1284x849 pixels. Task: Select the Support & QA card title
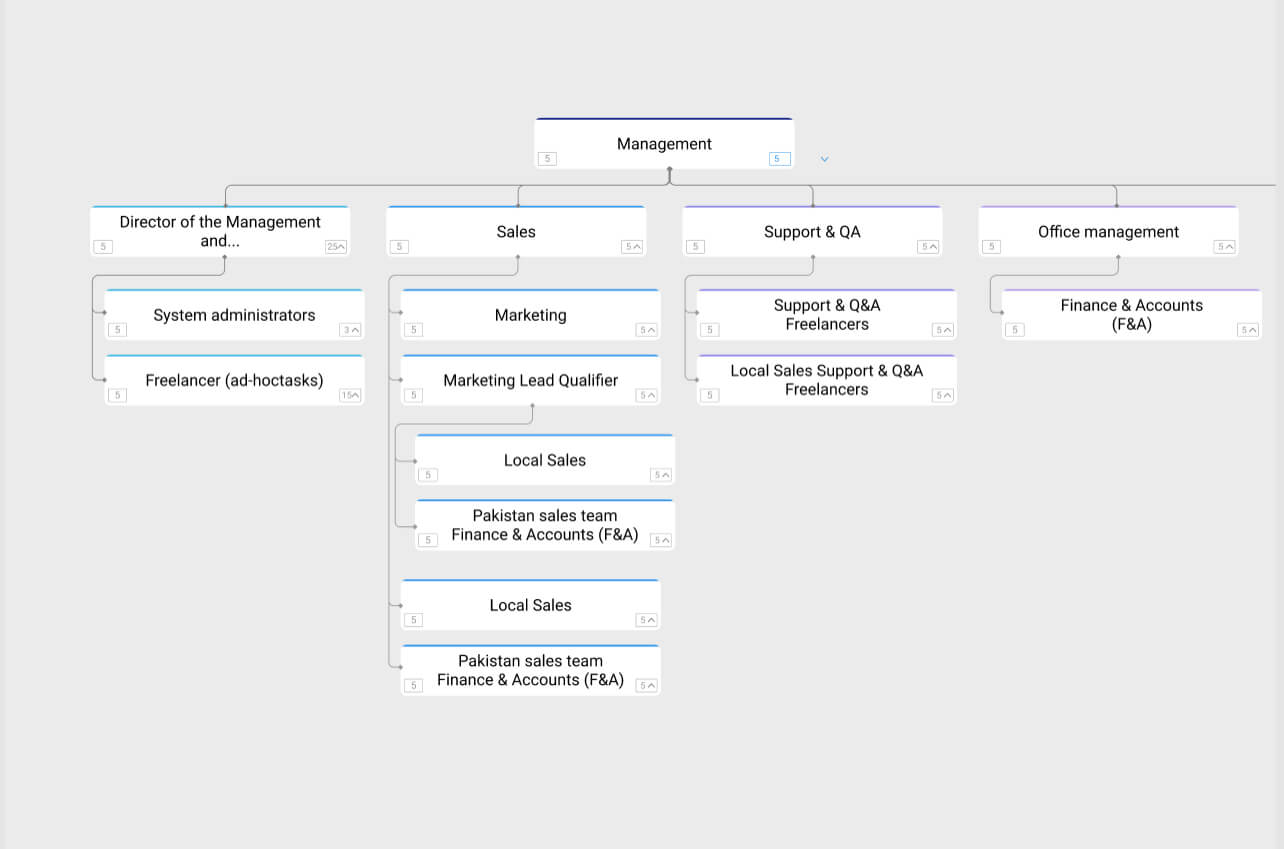click(812, 232)
